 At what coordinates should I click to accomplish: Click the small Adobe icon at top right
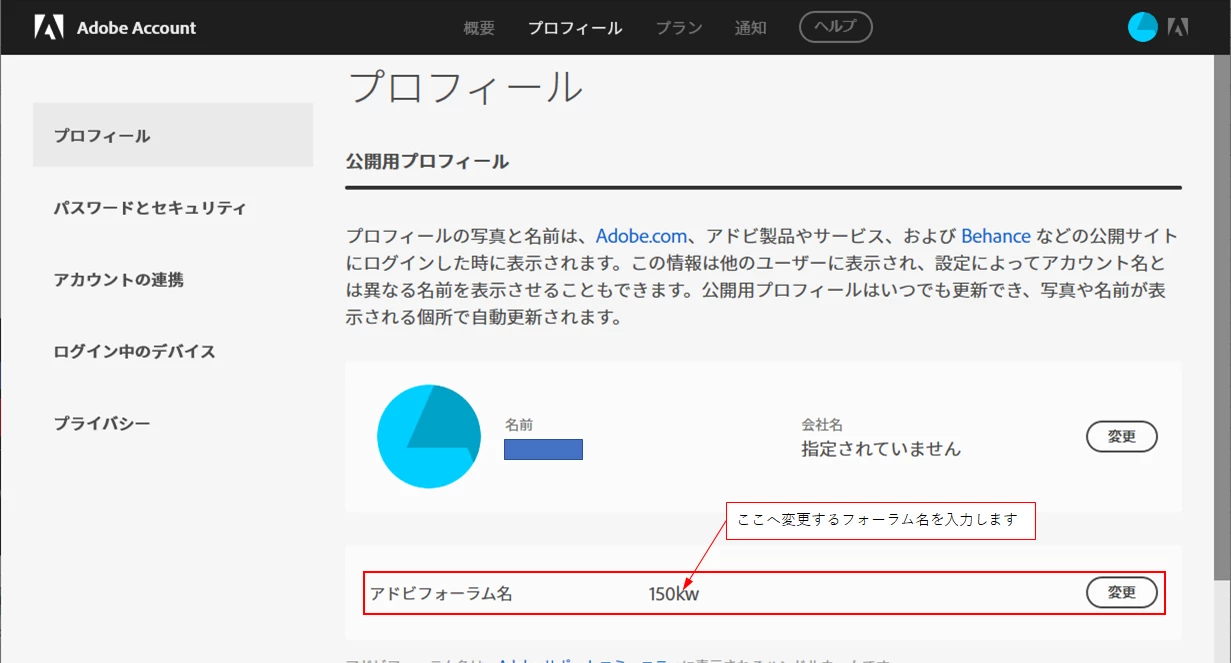(1178, 27)
